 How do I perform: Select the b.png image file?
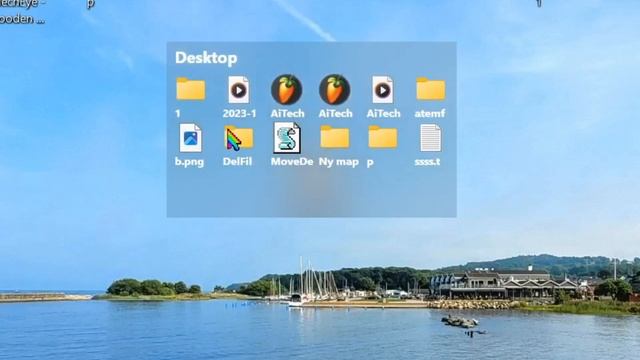(x=191, y=138)
